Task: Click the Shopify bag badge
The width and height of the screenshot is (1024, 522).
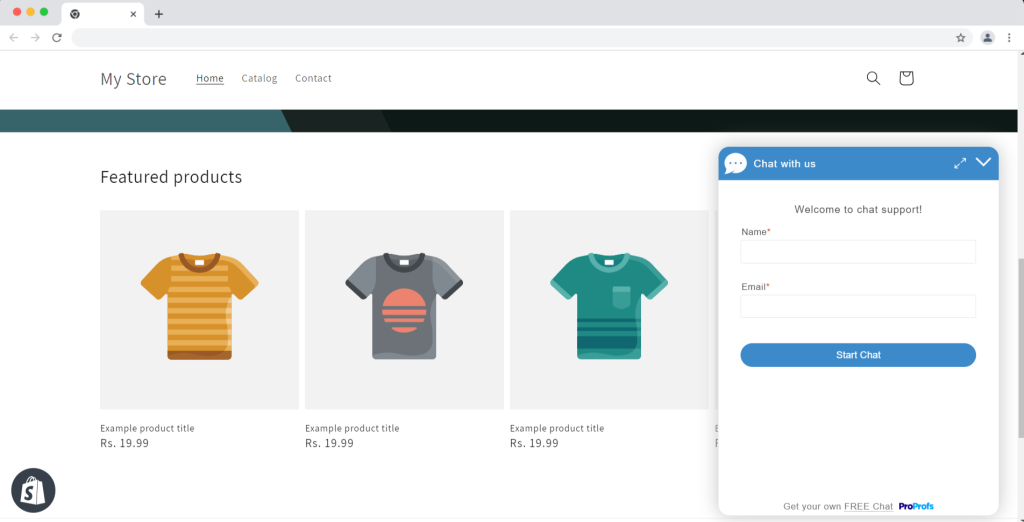Action: [33, 490]
